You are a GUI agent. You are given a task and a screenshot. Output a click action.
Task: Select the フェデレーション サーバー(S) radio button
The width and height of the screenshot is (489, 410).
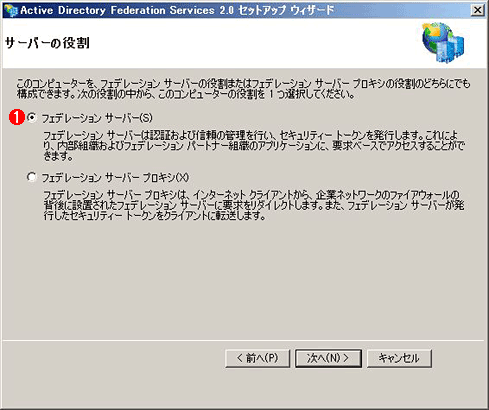click(32, 117)
